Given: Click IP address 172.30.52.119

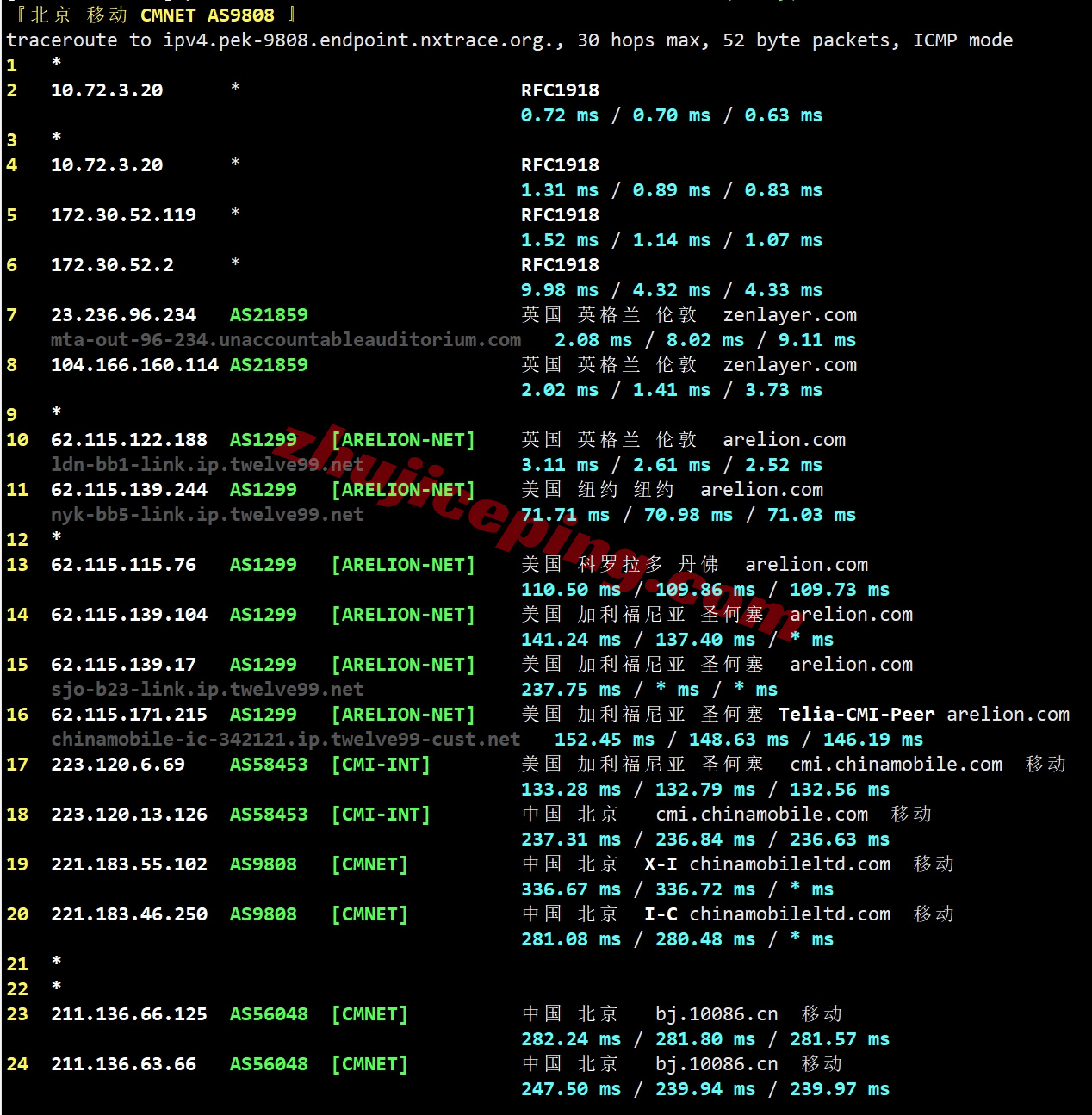Looking at the screenshot, I should click(123, 215).
